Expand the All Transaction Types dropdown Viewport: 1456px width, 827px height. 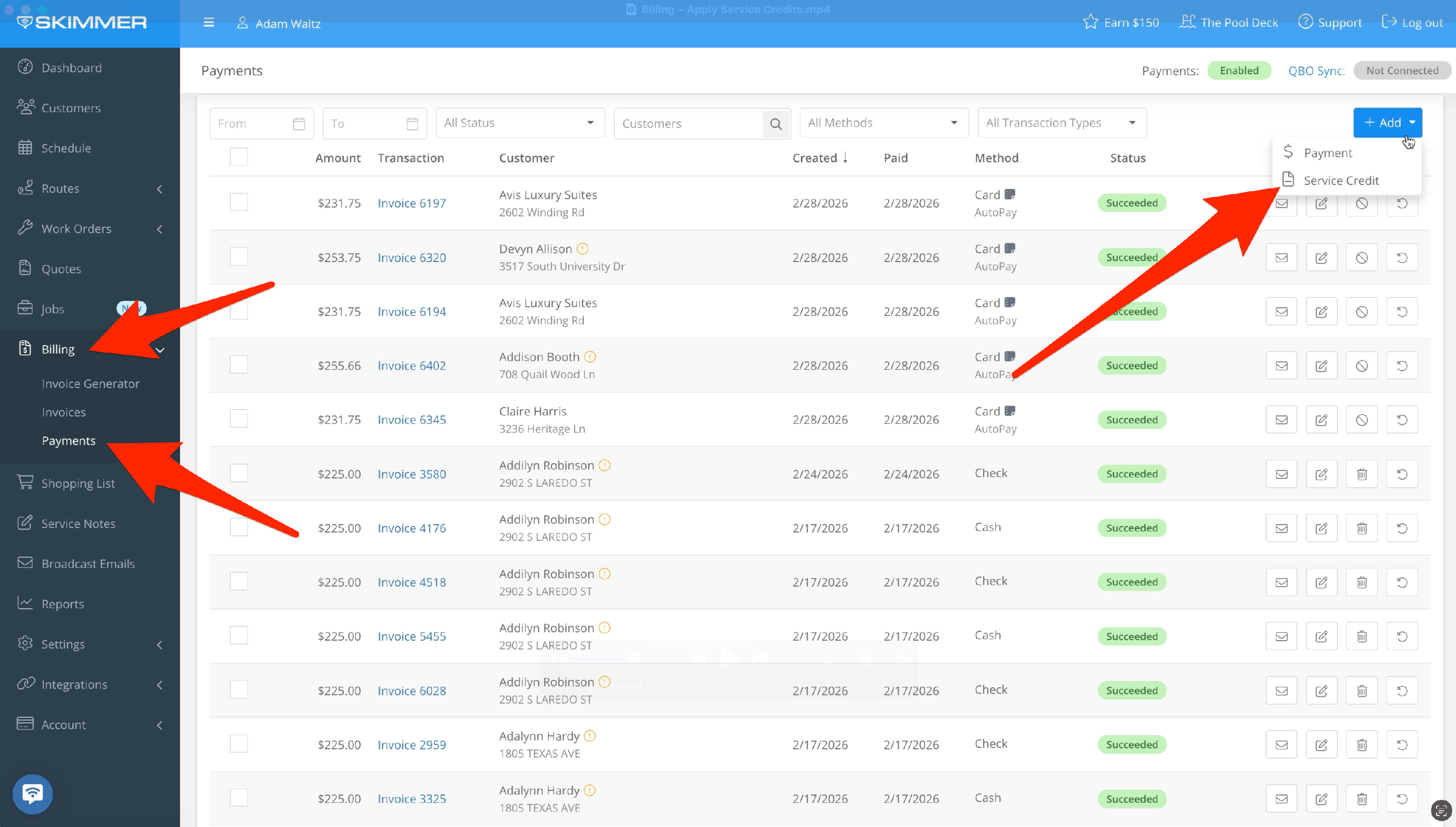click(1061, 123)
